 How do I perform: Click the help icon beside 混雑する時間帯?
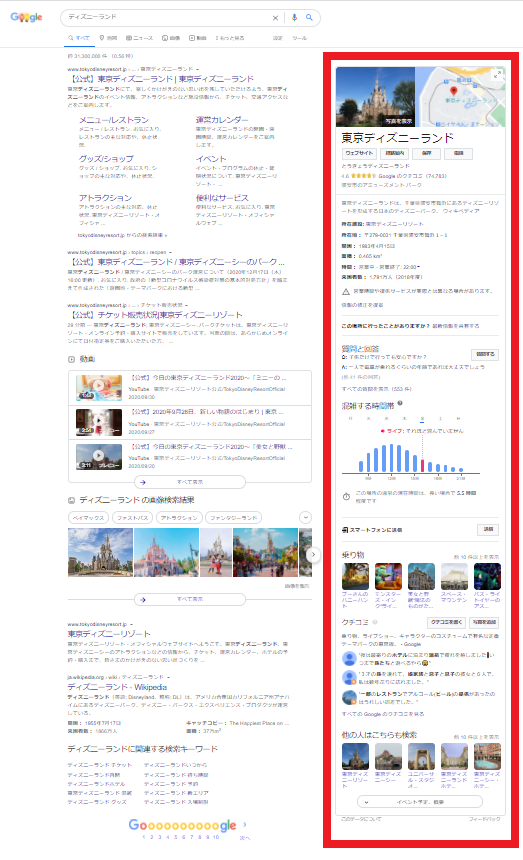point(400,403)
